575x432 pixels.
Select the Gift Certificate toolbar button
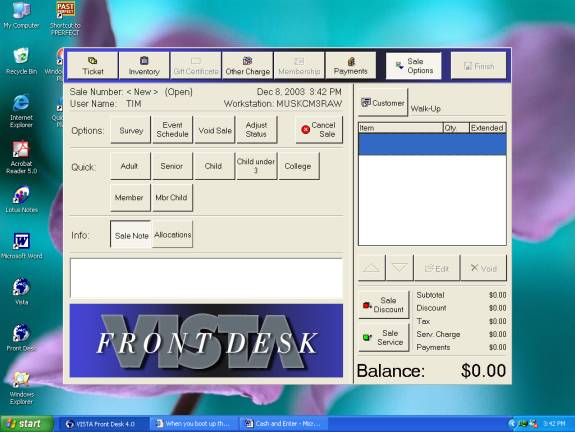point(196,66)
